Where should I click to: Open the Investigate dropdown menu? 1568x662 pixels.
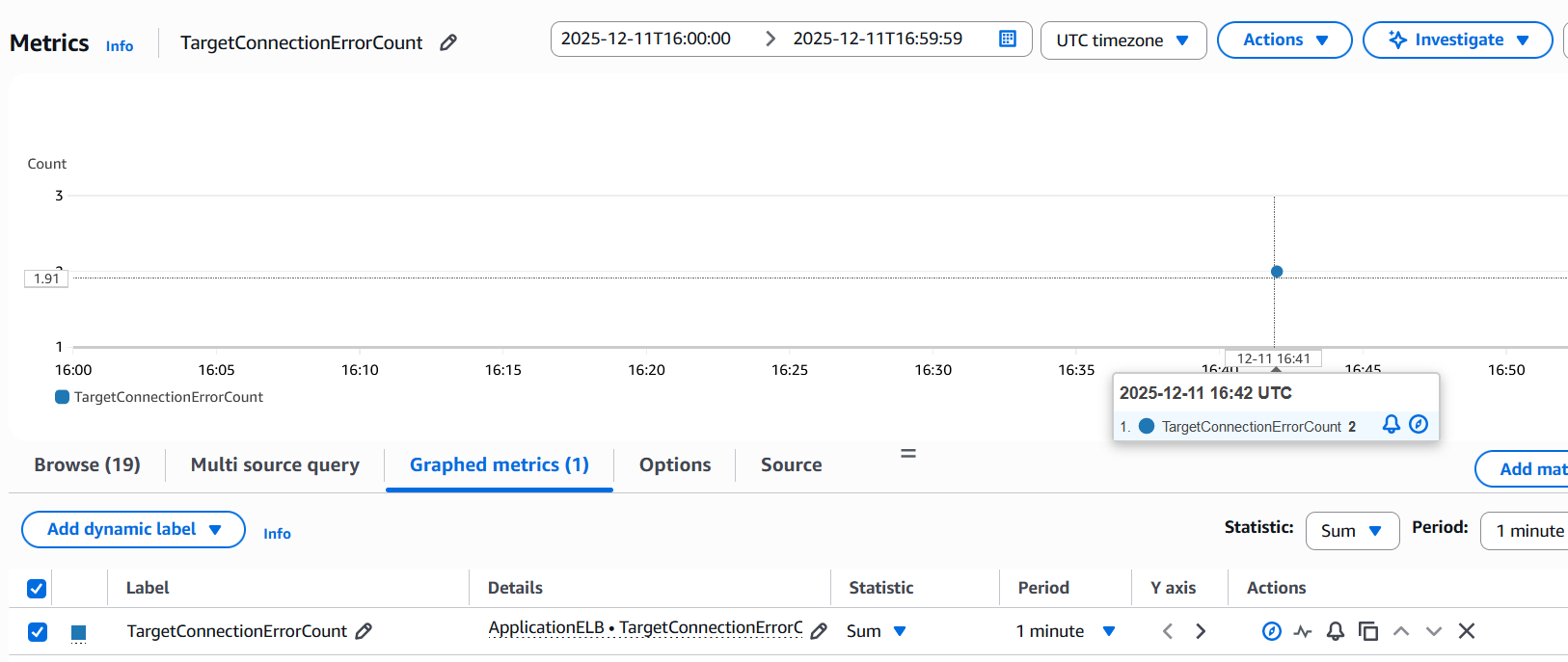pyautogui.click(x=1458, y=40)
